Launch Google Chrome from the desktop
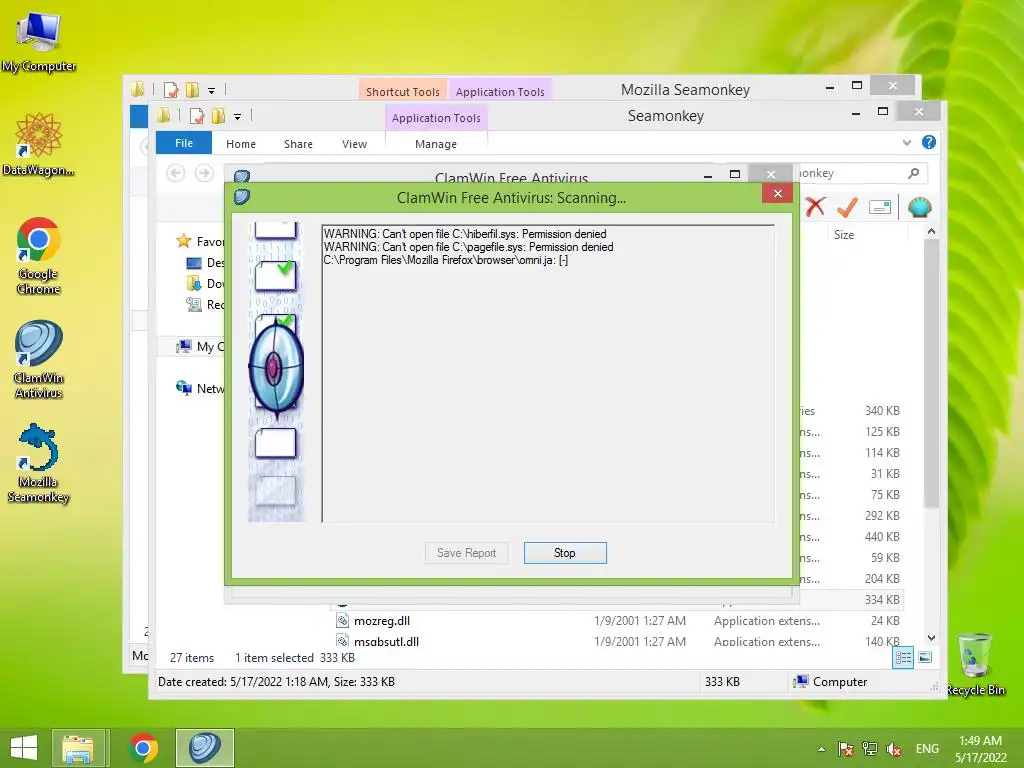The image size is (1024, 768). (39, 255)
